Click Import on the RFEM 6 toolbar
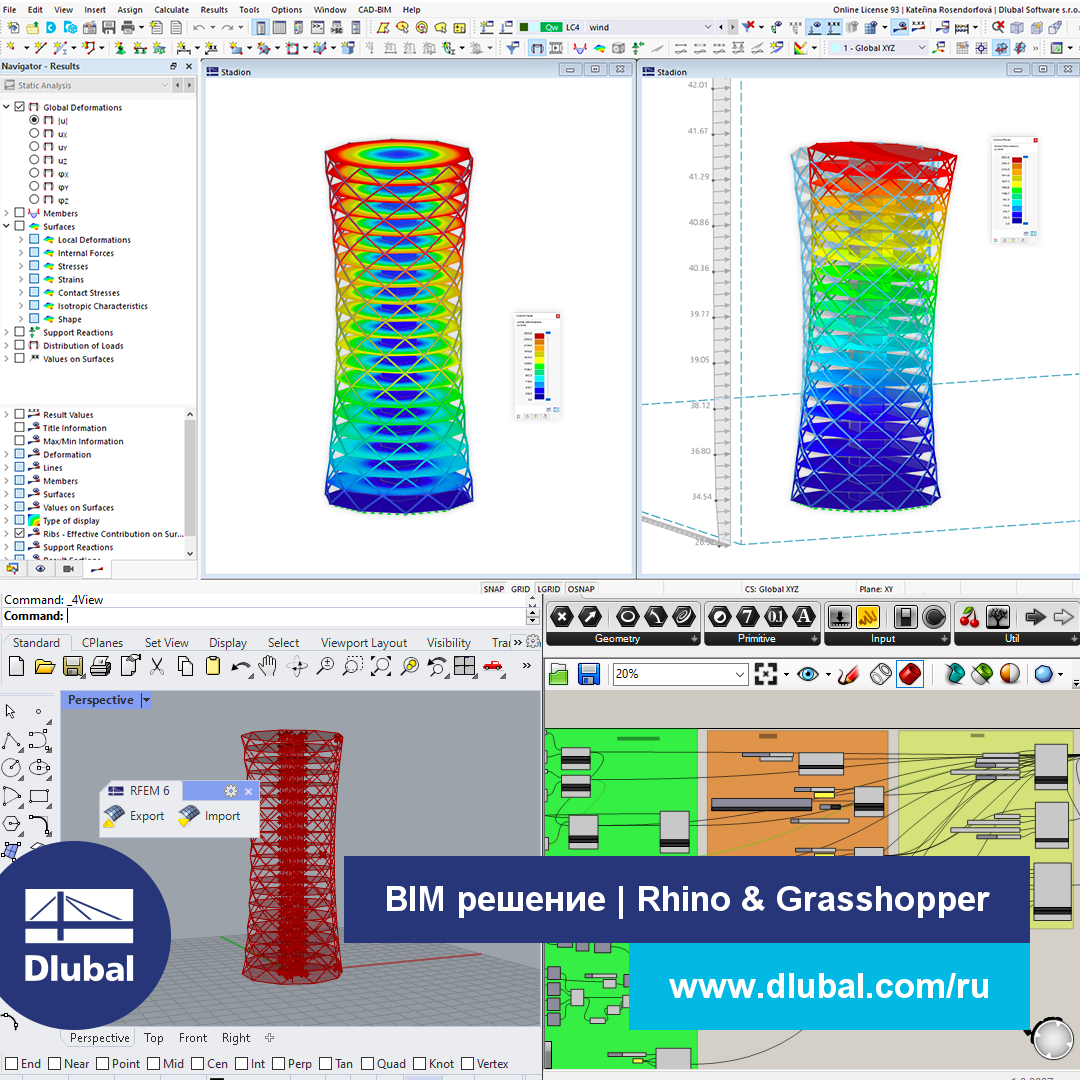 (217, 816)
